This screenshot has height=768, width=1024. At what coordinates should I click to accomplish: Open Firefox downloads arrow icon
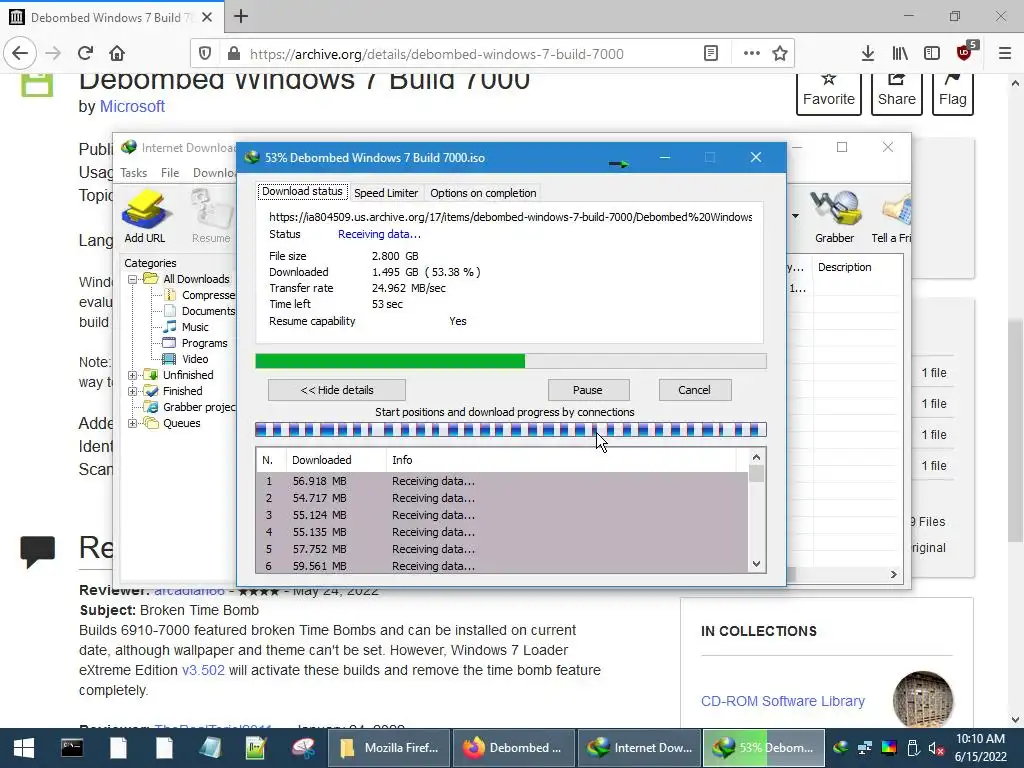pyautogui.click(x=867, y=54)
